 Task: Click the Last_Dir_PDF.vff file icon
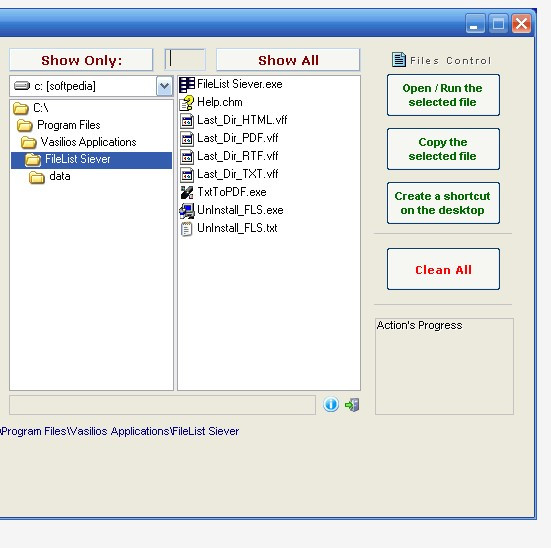click(x=187, y=138)
